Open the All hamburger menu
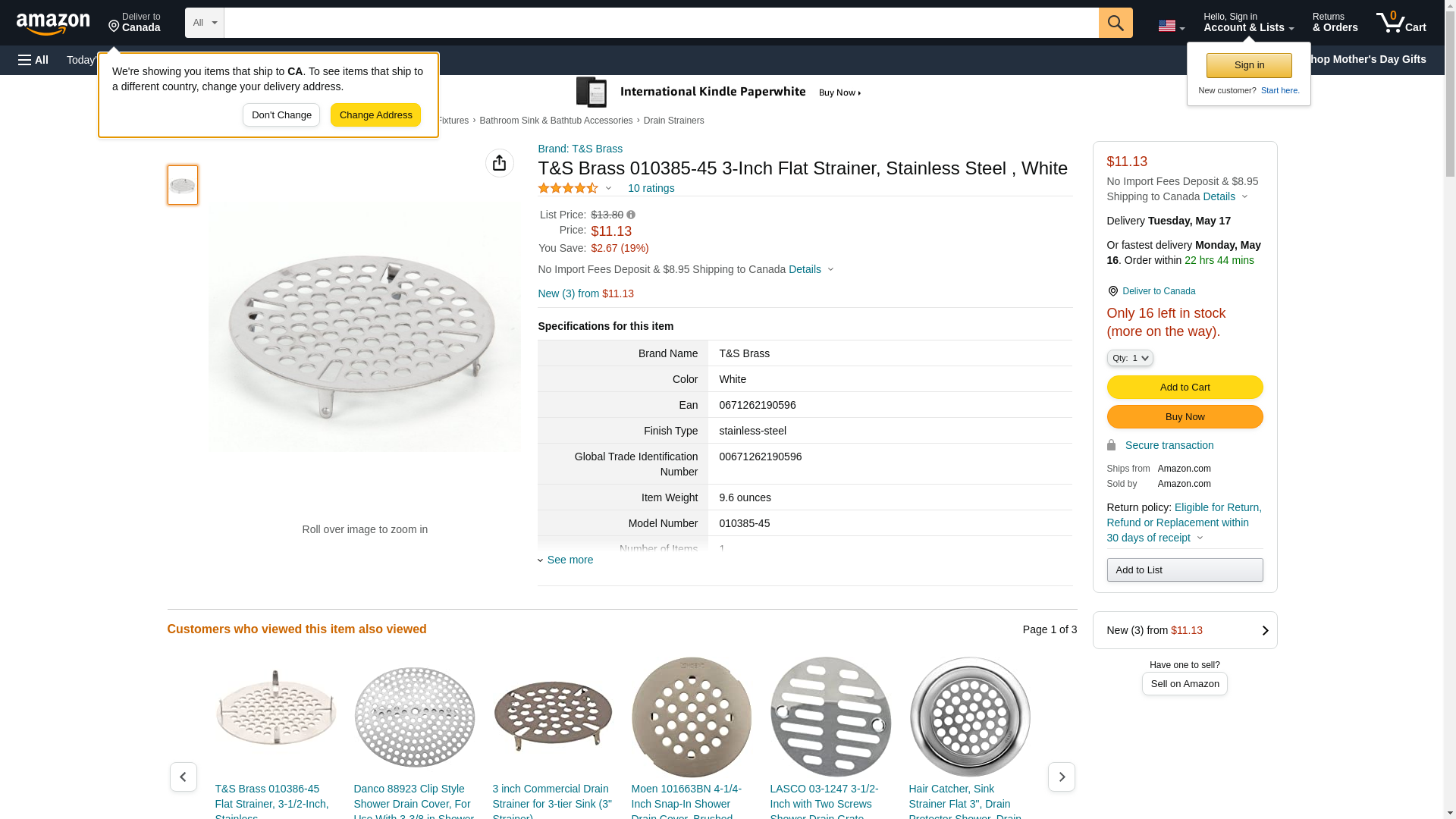Screen dimensions: 1456x819 point(33,60)
